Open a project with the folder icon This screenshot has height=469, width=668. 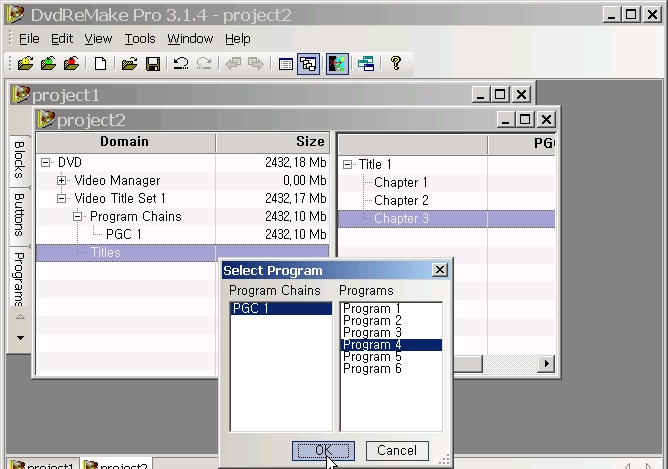point(129,64)
